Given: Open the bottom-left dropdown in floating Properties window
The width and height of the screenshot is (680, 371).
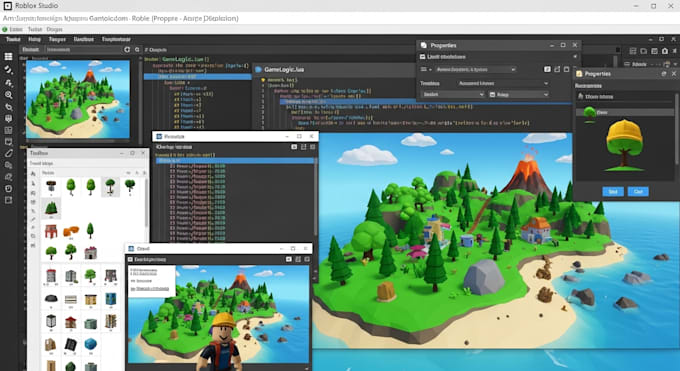Looking at the screenshot, I should click(x=452, y=94).
